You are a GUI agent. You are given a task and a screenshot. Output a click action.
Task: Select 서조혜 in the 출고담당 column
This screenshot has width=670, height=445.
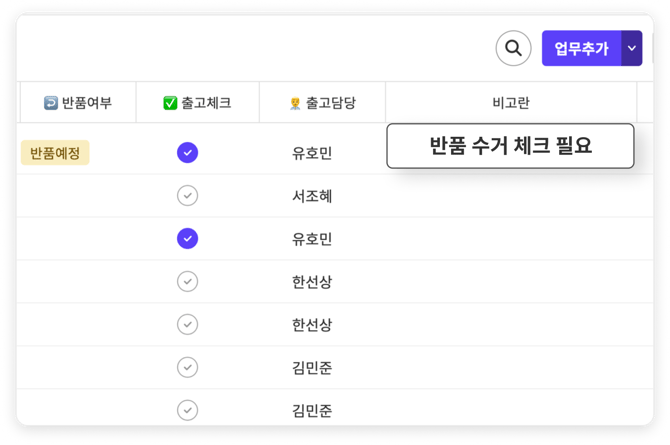click(312, 196)
